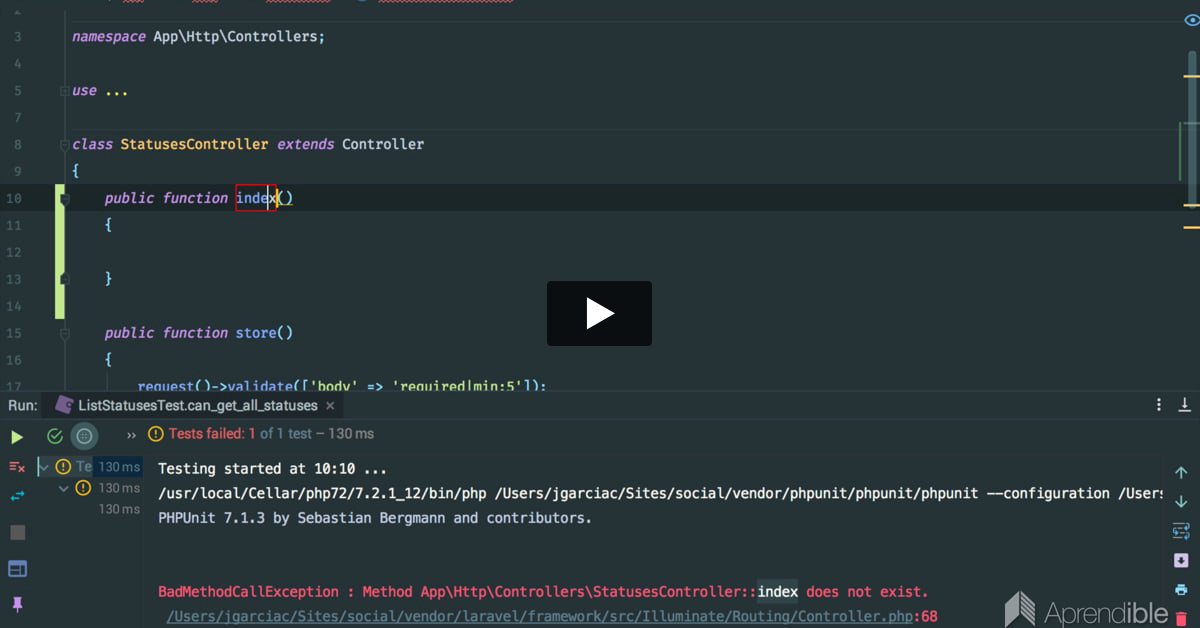1200x628 pixels.
Task: Click toggle auto-test icon with blue arrows
Action: [17, 496]
